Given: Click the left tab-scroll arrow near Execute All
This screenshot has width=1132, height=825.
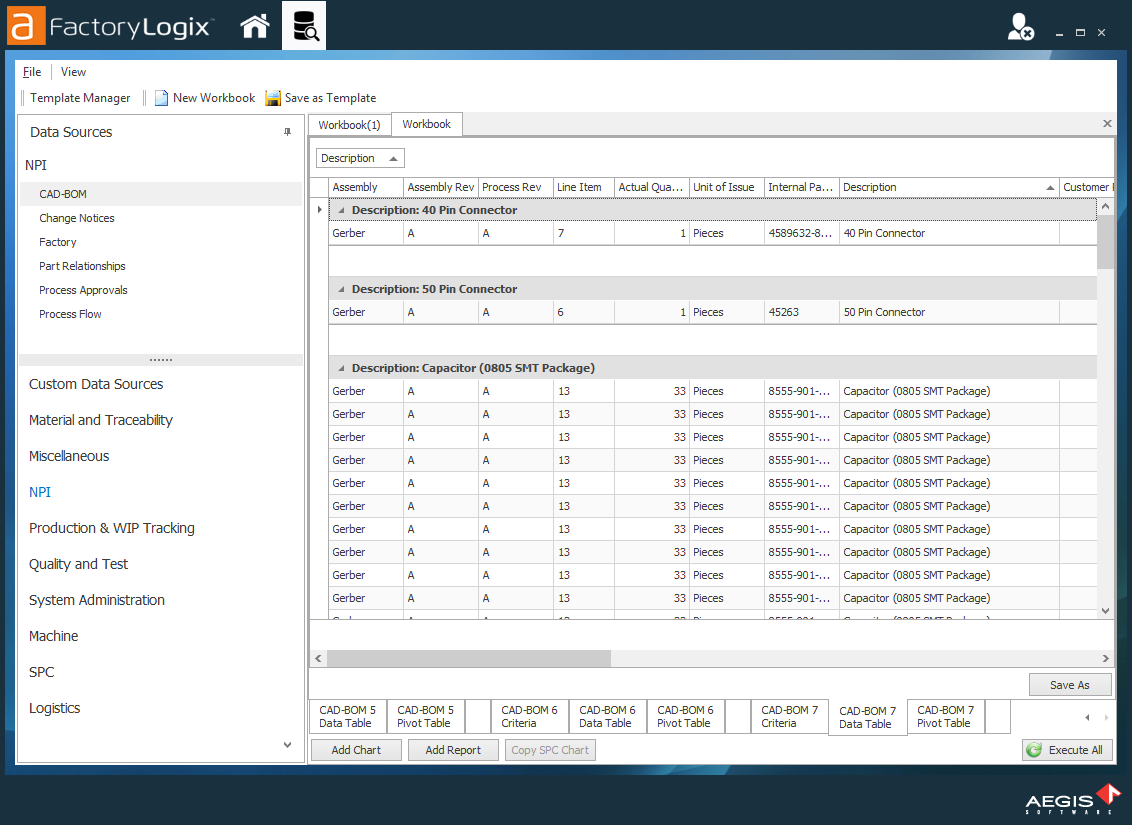Looking at the screenshot, I should (x=1086, y=716).
